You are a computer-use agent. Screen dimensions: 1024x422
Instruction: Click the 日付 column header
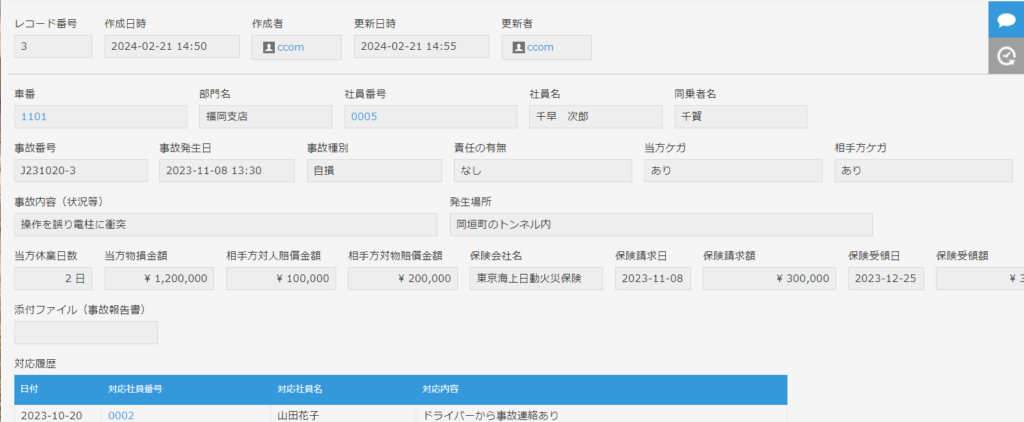click(30, 388)
